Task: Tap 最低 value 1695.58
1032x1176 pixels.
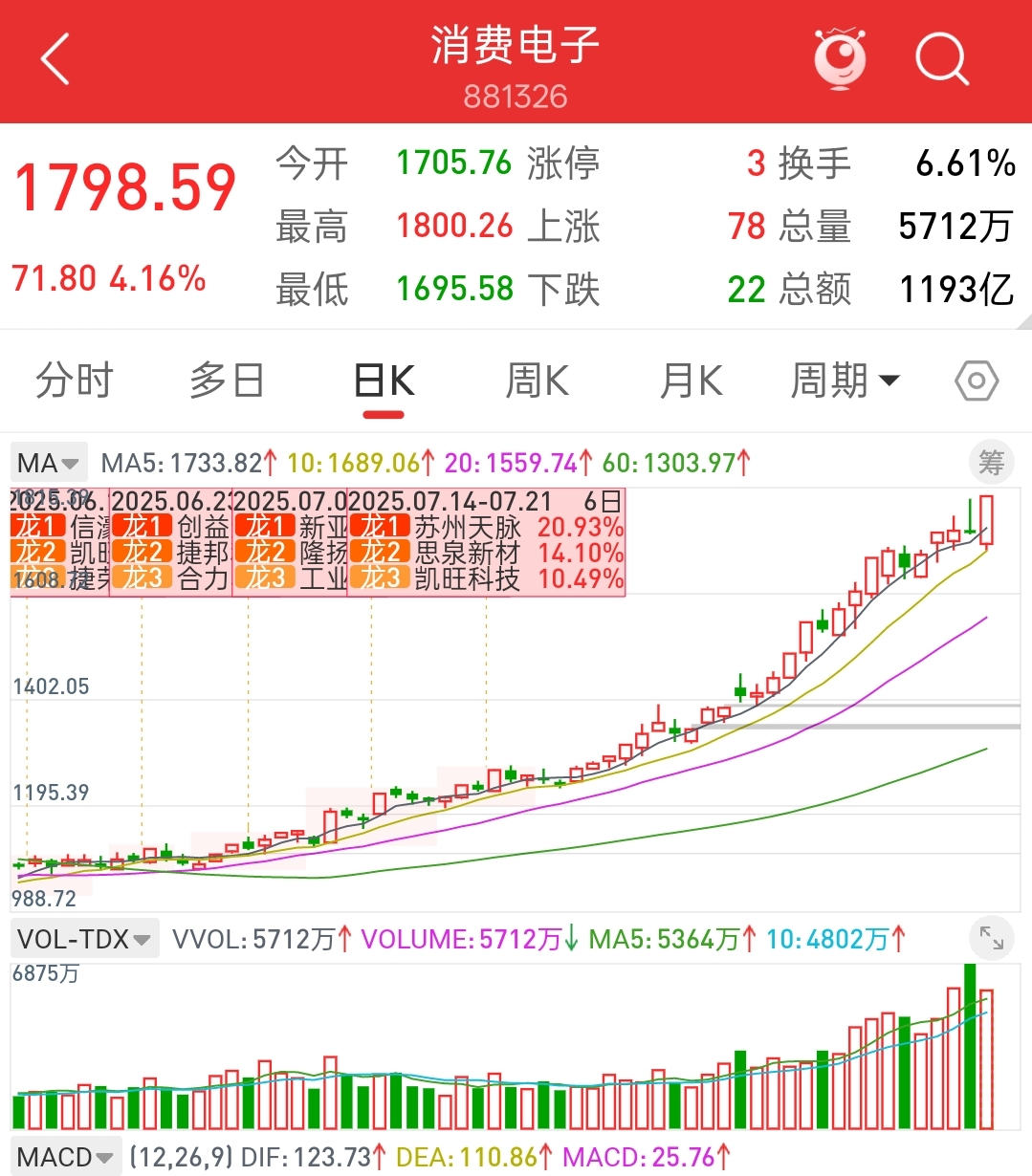Action: coord(454,289)
